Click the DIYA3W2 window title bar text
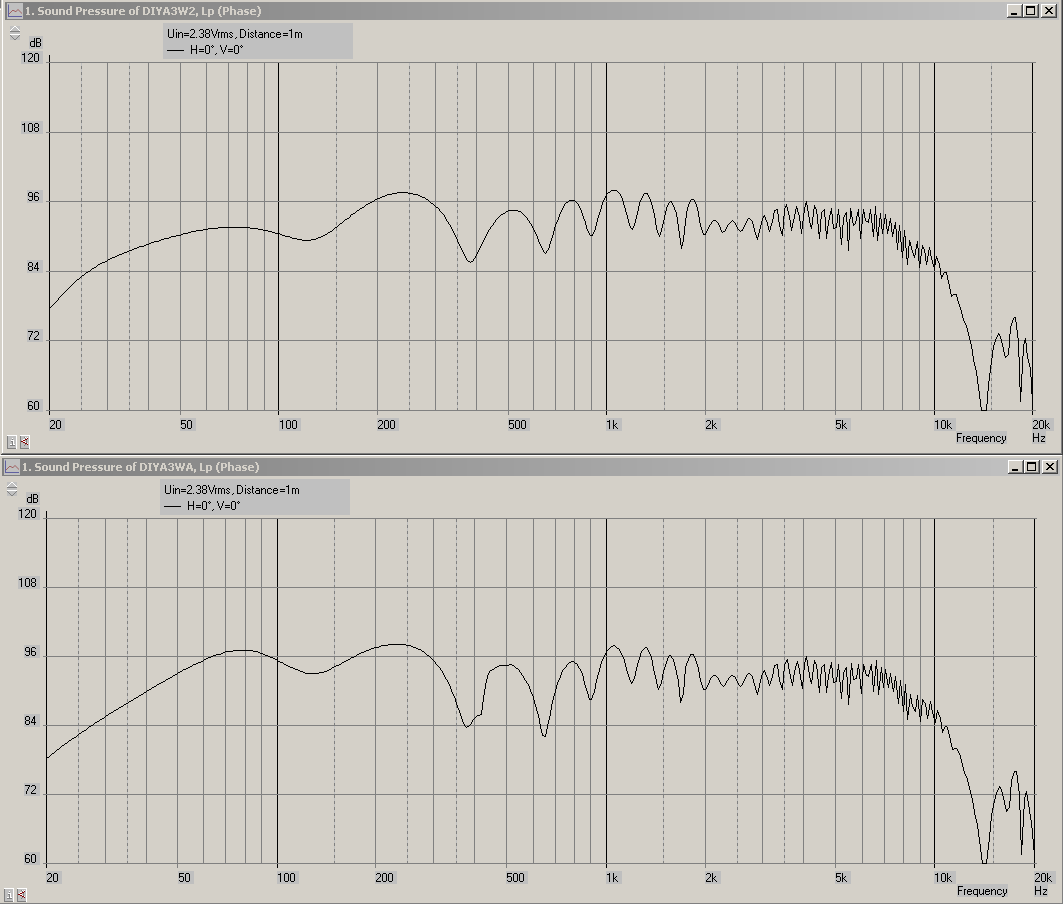The height and width of the screenshot is (904, 1063). (x=143, y=11)
